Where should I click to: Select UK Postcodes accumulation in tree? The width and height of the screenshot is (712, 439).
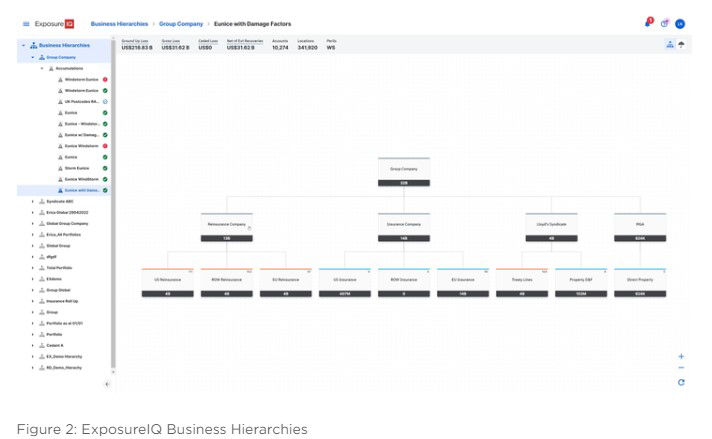(81, 102)
